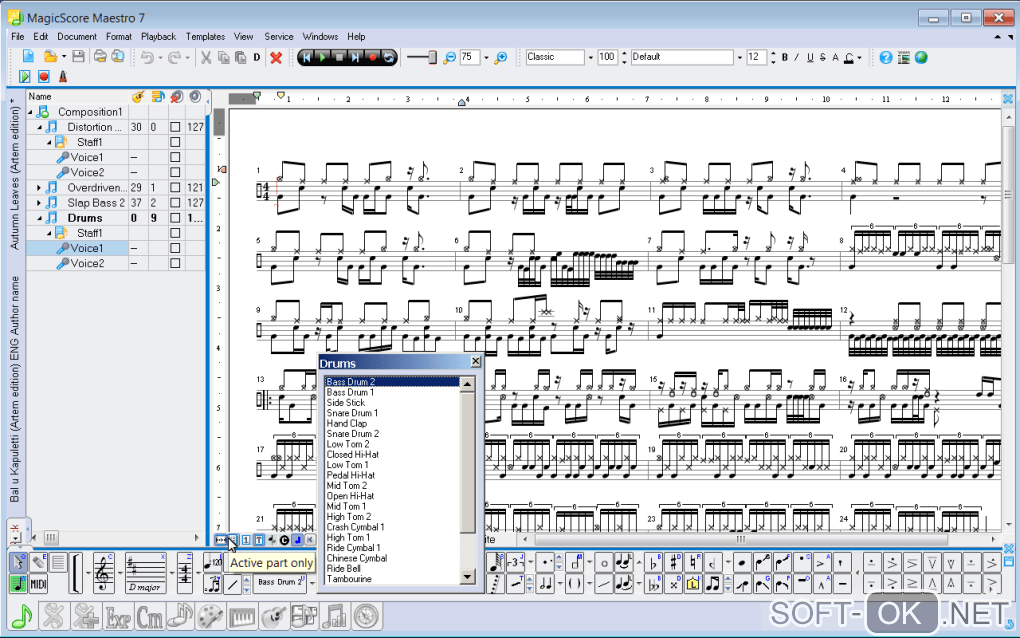Collapse the Drums track node

point(39,218)
